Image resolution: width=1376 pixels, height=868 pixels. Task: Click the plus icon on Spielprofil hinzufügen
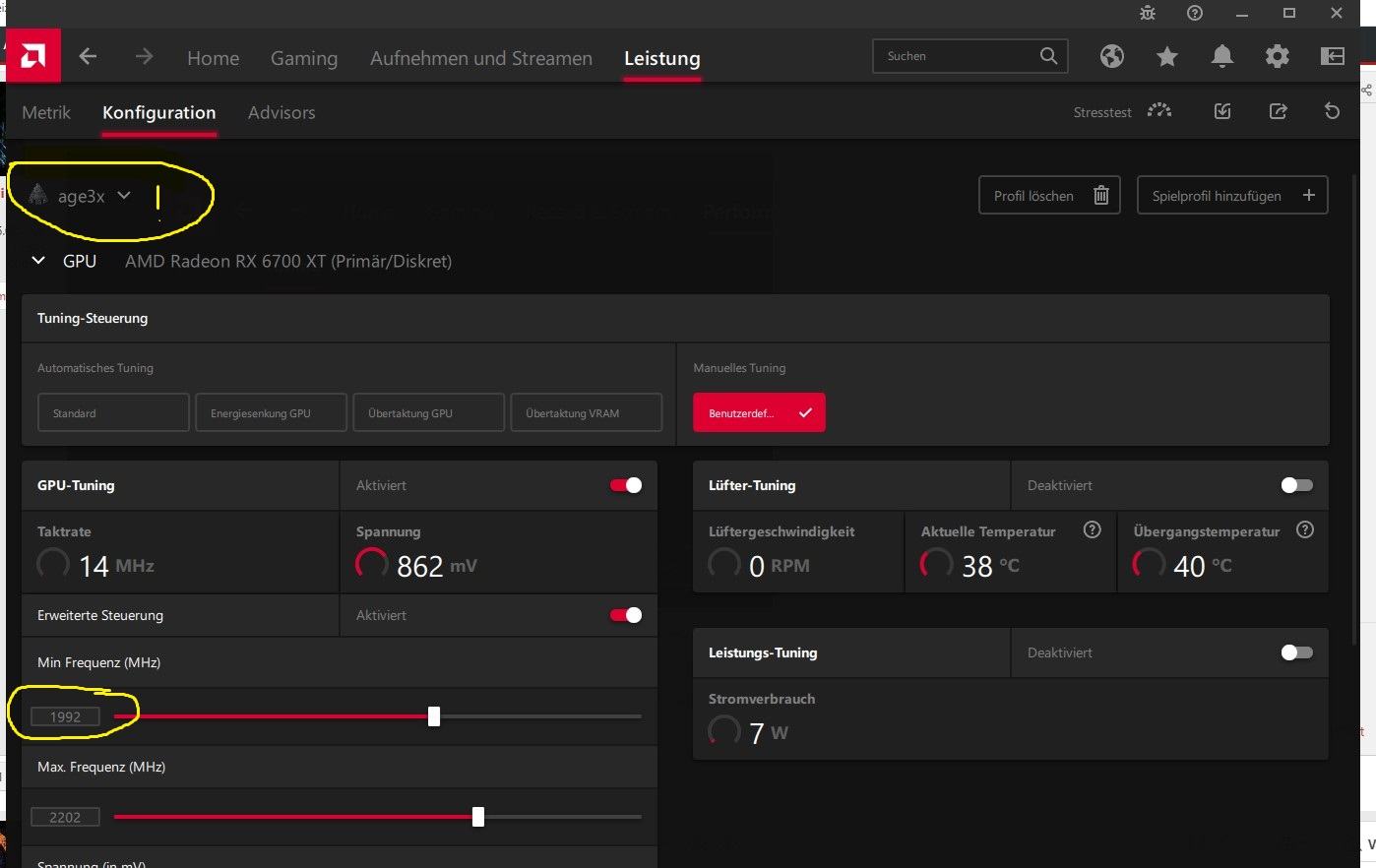tap(1309, 195)
